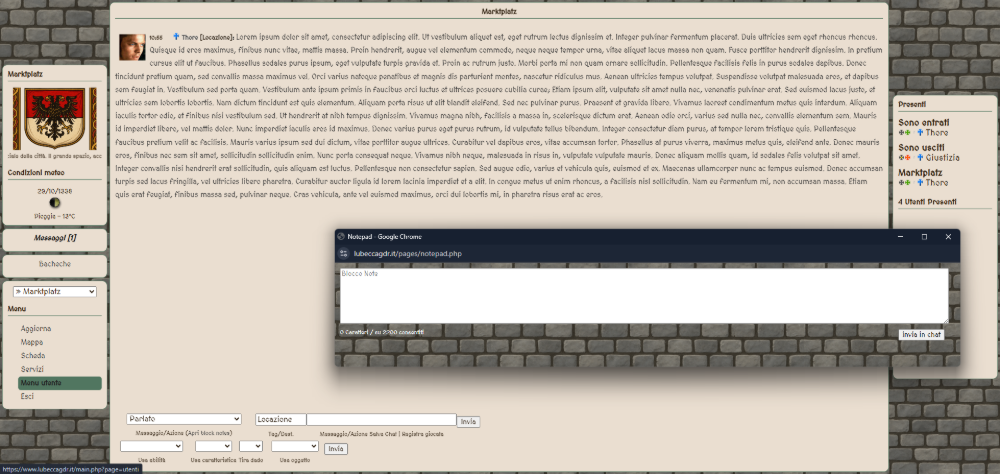Screen dimensions: 1000x474
Task: Click the status icons under Markplatz in Presenti
Action: click(x=904, y=183)
